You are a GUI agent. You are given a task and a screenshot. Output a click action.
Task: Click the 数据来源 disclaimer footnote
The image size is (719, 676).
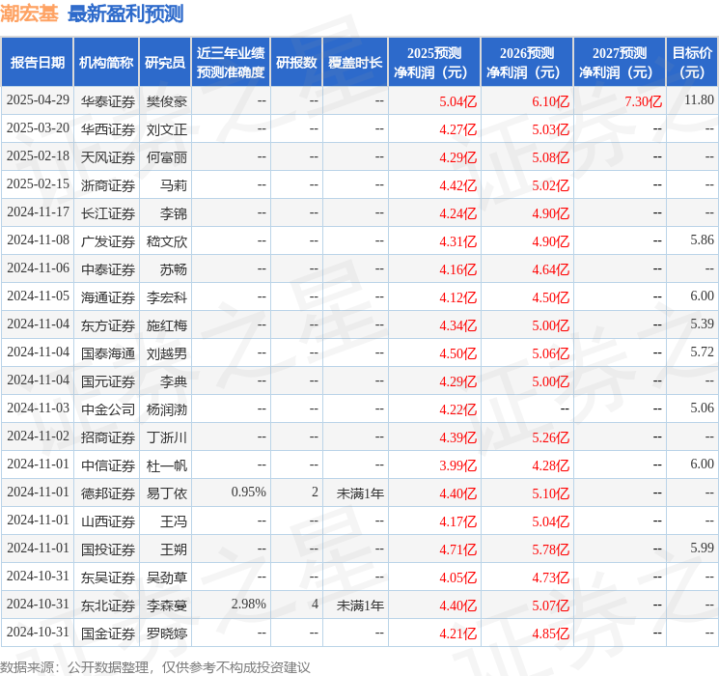tap(155, 667)
